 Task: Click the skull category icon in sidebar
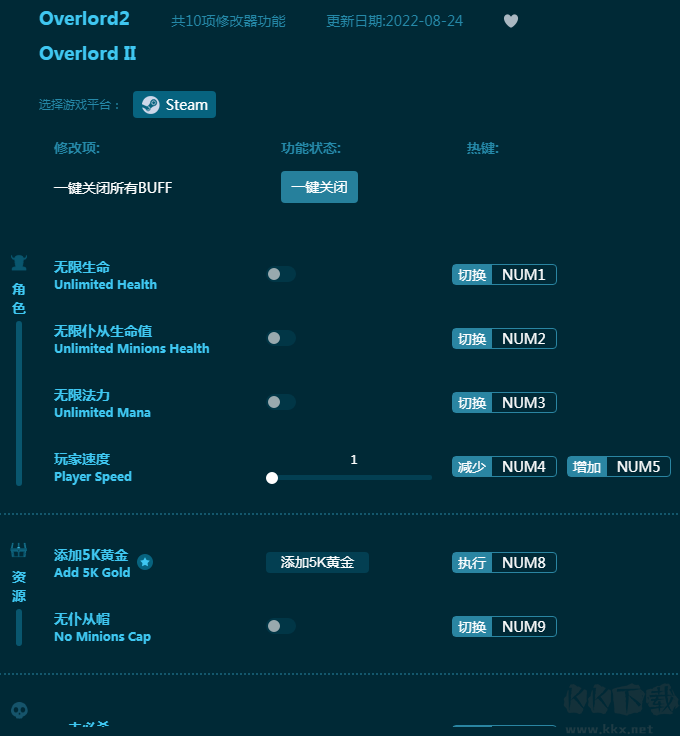coord(19,710)
